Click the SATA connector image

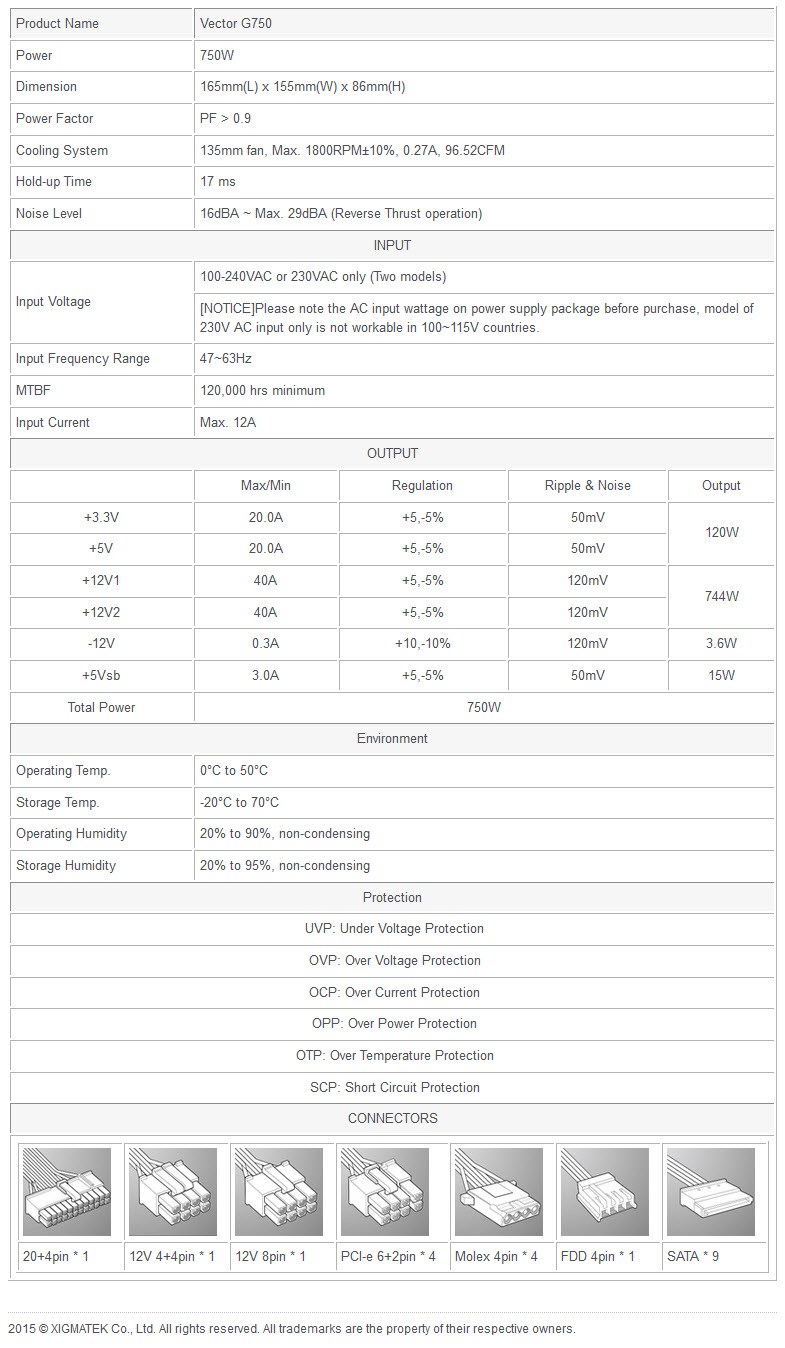click(x=713, y=1192)
